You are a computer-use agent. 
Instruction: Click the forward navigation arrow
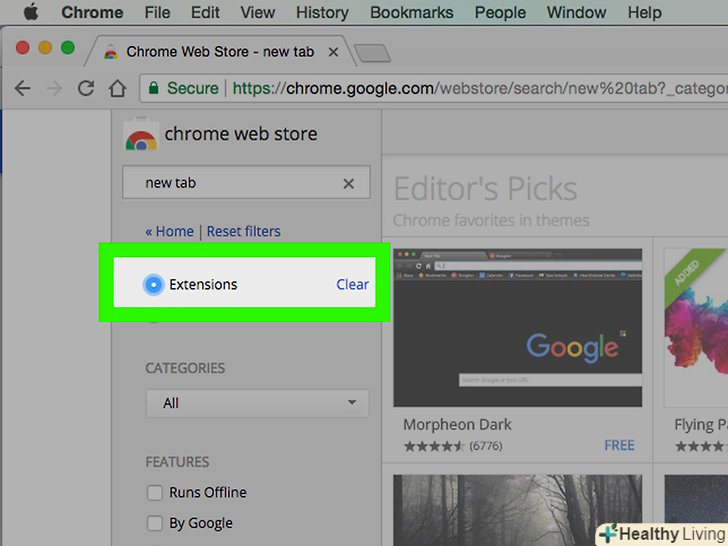coord(54,88)
